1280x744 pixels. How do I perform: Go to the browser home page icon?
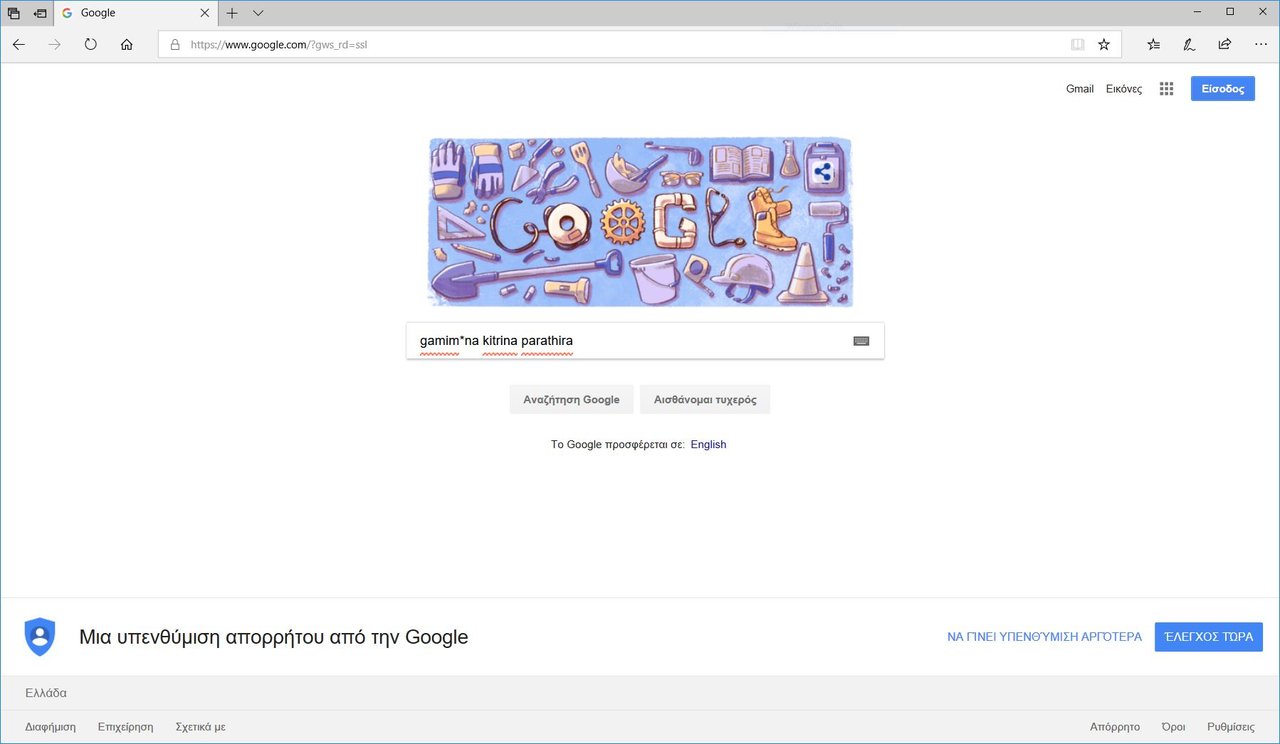(126, 44)
